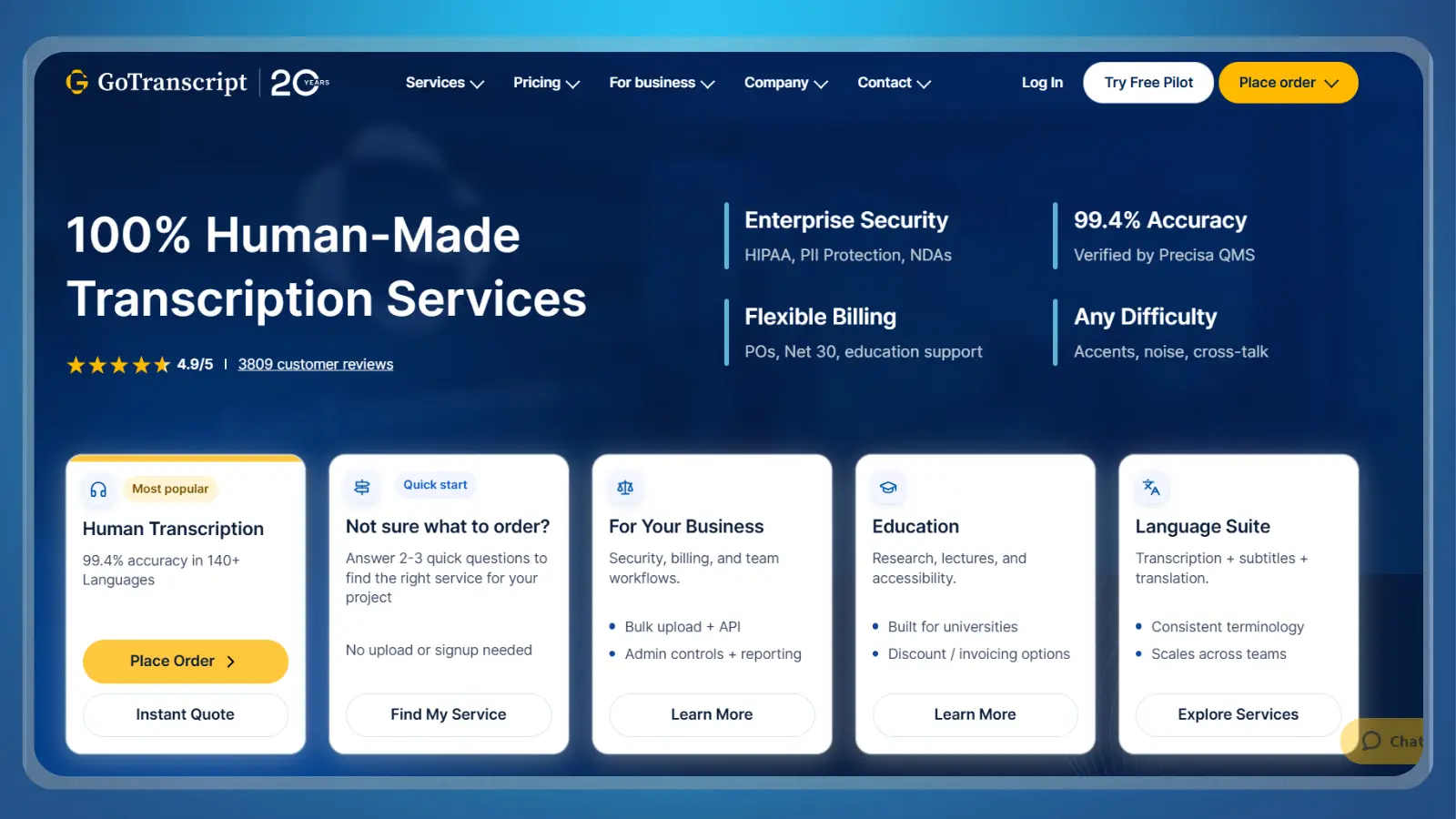
Task: Click the 20 Years anniversary badge
Action: point(300,83)
